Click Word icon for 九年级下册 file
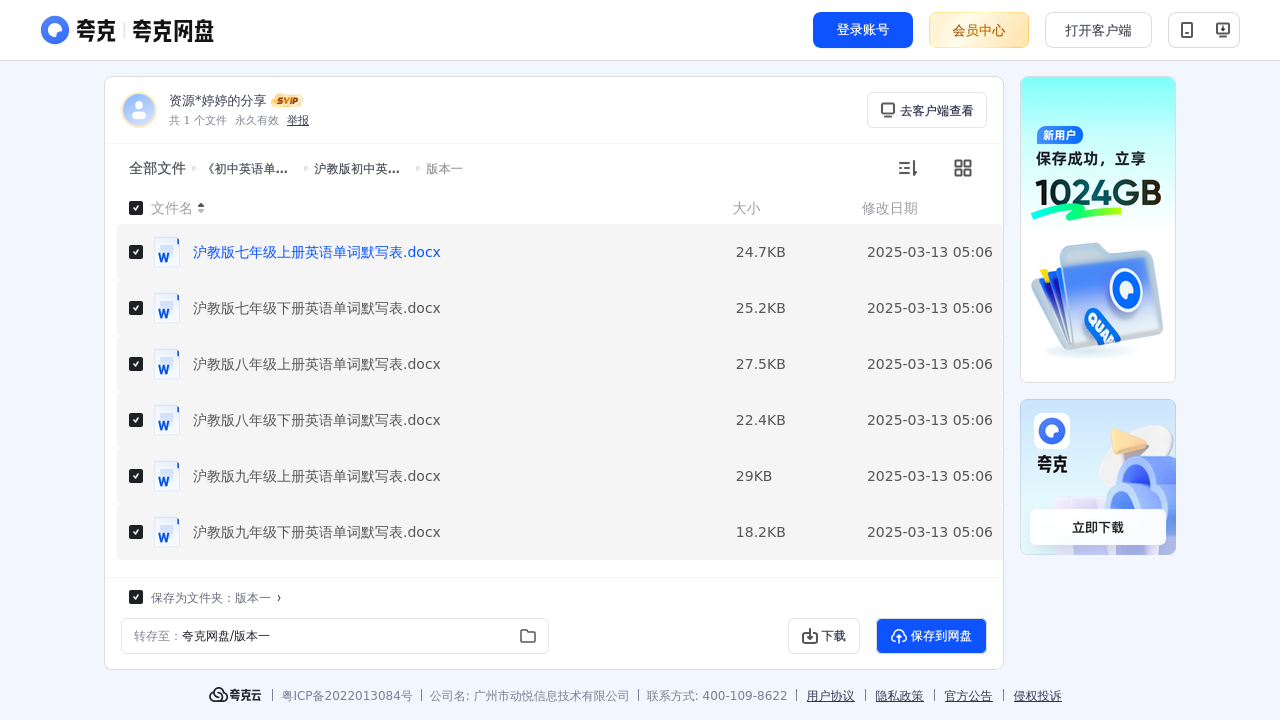 click(167, 532)
